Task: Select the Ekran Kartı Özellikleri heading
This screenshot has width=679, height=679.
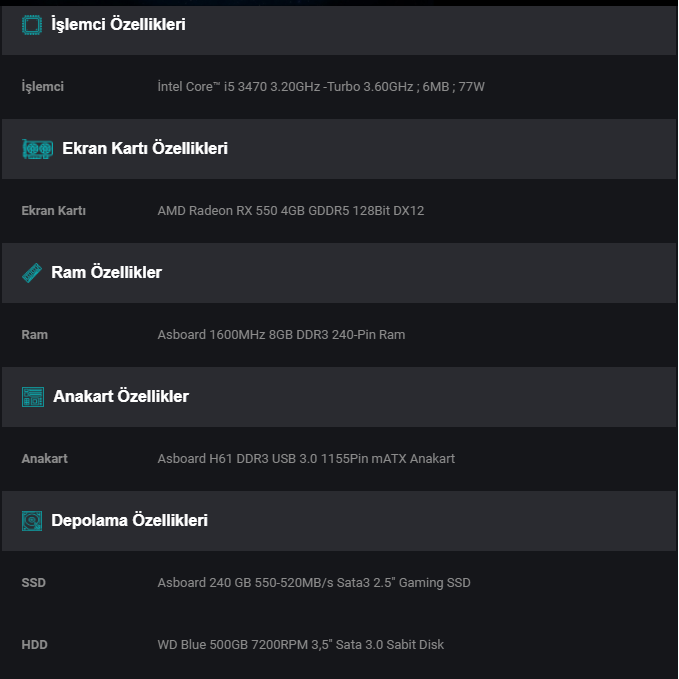Action: tap(145, 149)
